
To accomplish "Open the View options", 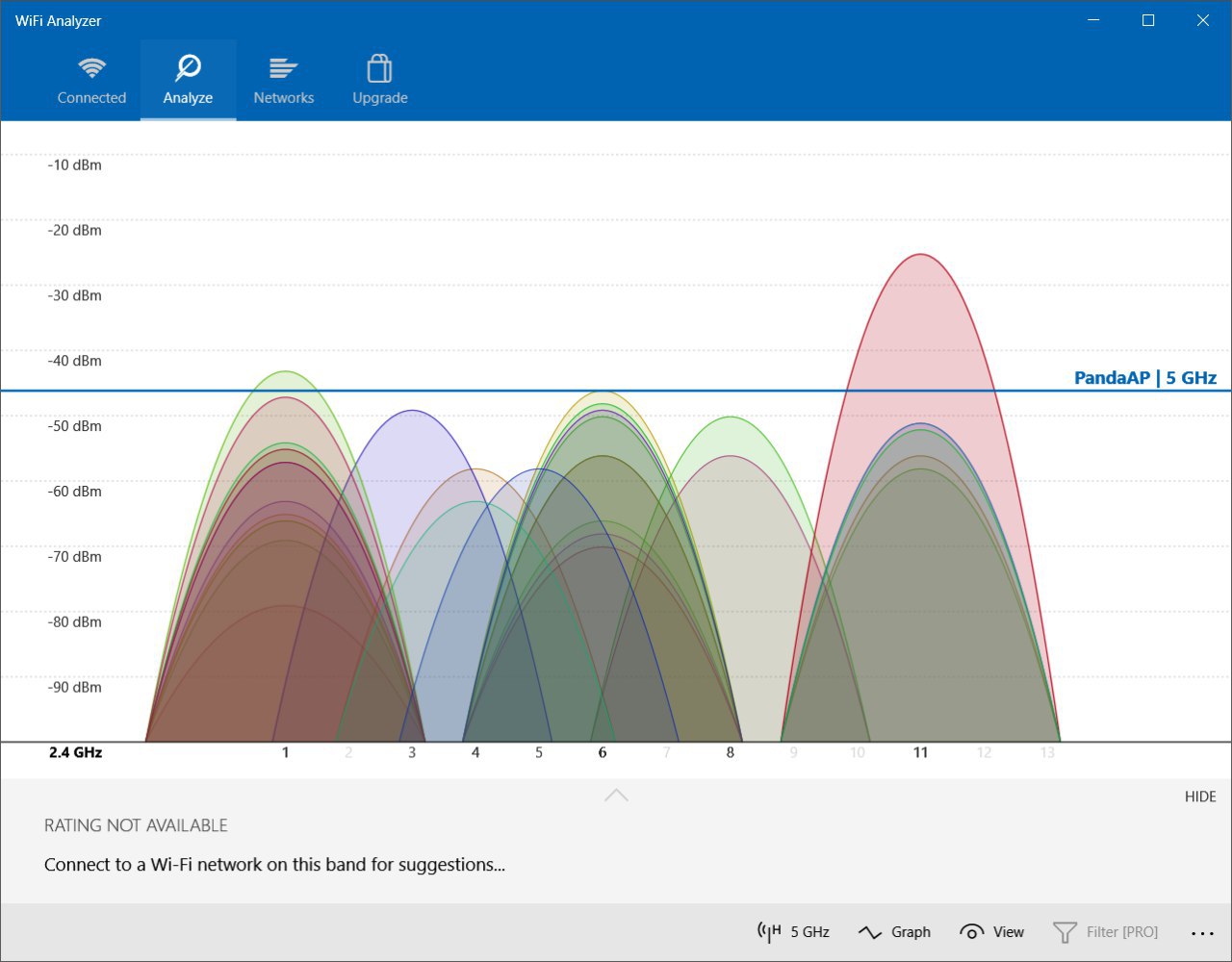I will [991, 931].
